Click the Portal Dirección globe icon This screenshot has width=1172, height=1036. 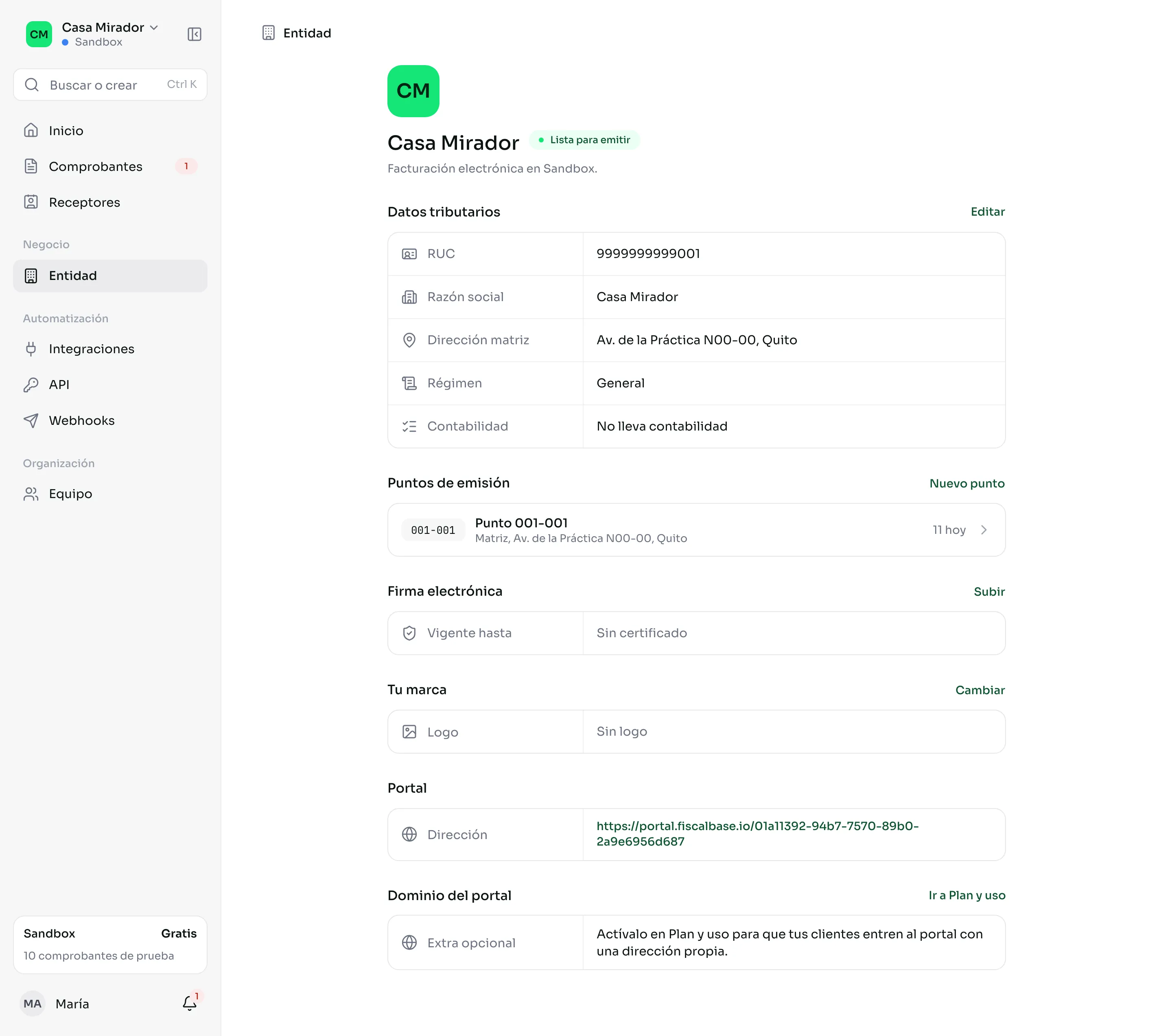tap(409, 834)
